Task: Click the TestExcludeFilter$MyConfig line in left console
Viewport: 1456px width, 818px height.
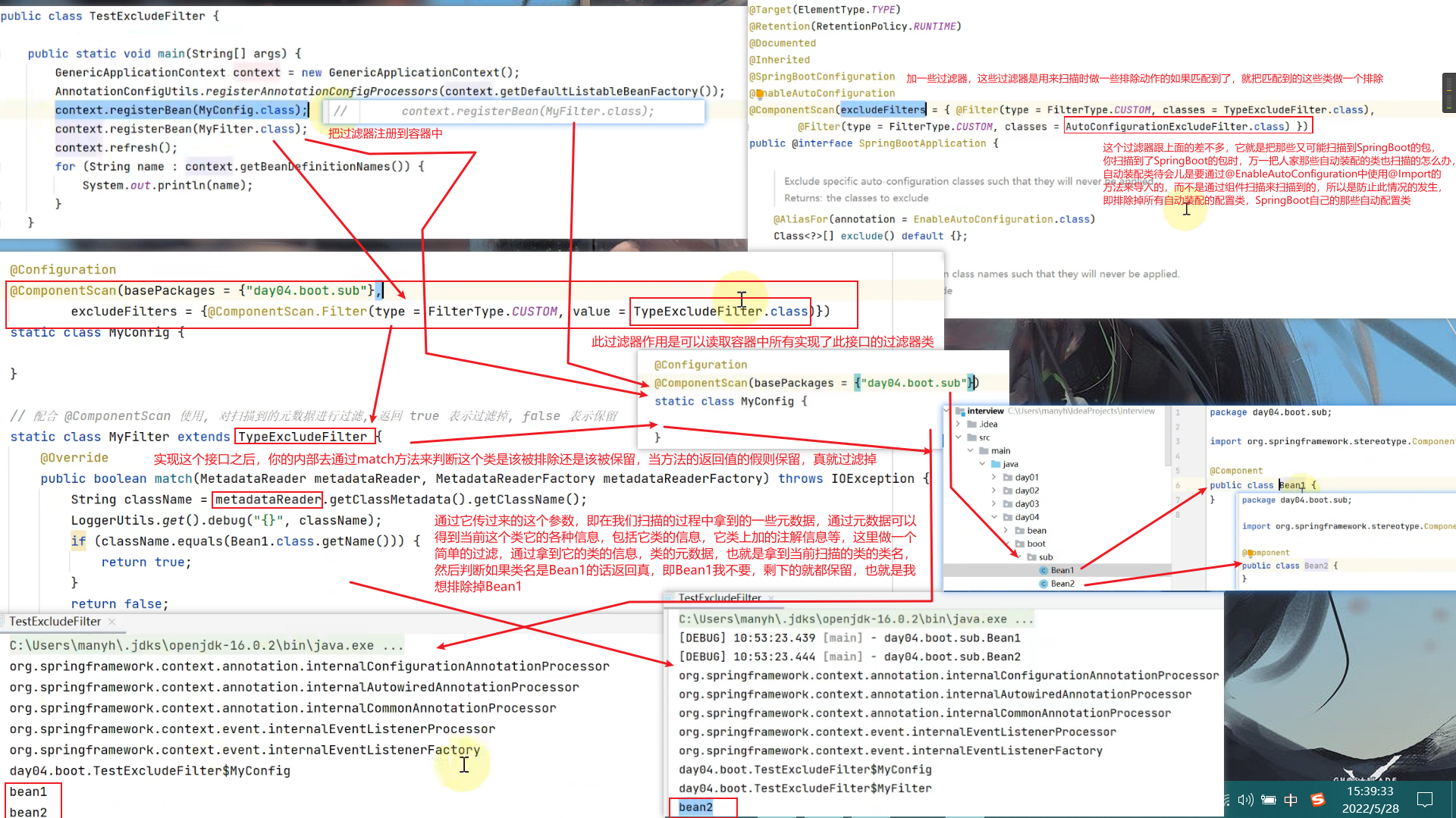Action: click(149, 771)
